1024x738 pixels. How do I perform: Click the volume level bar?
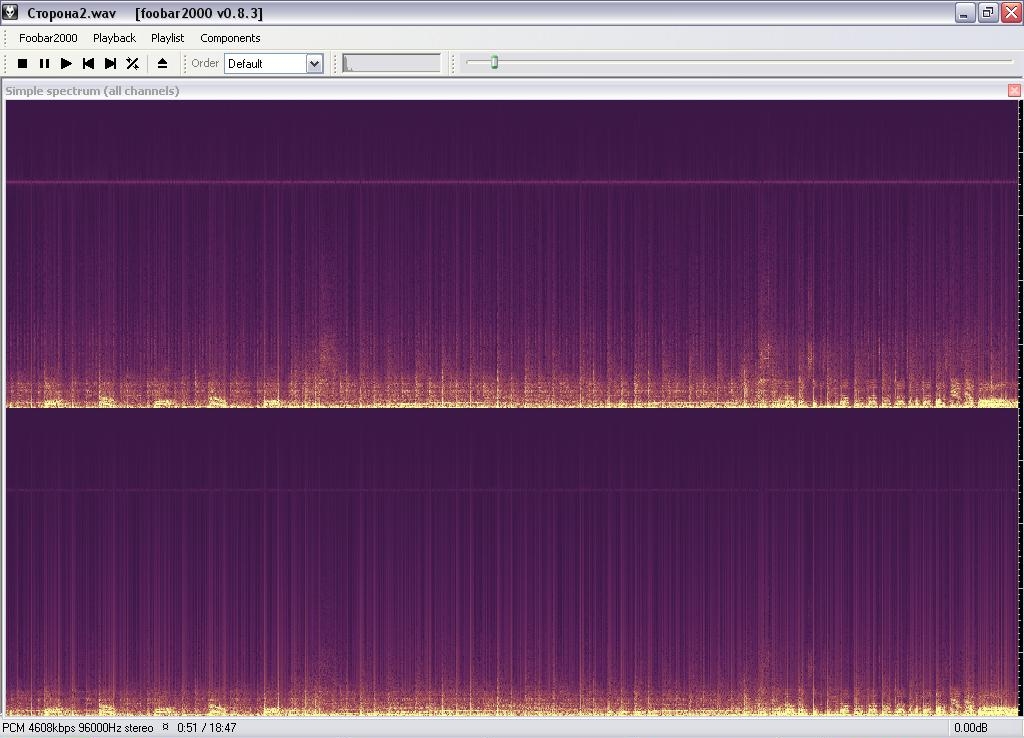click(391, 63)
